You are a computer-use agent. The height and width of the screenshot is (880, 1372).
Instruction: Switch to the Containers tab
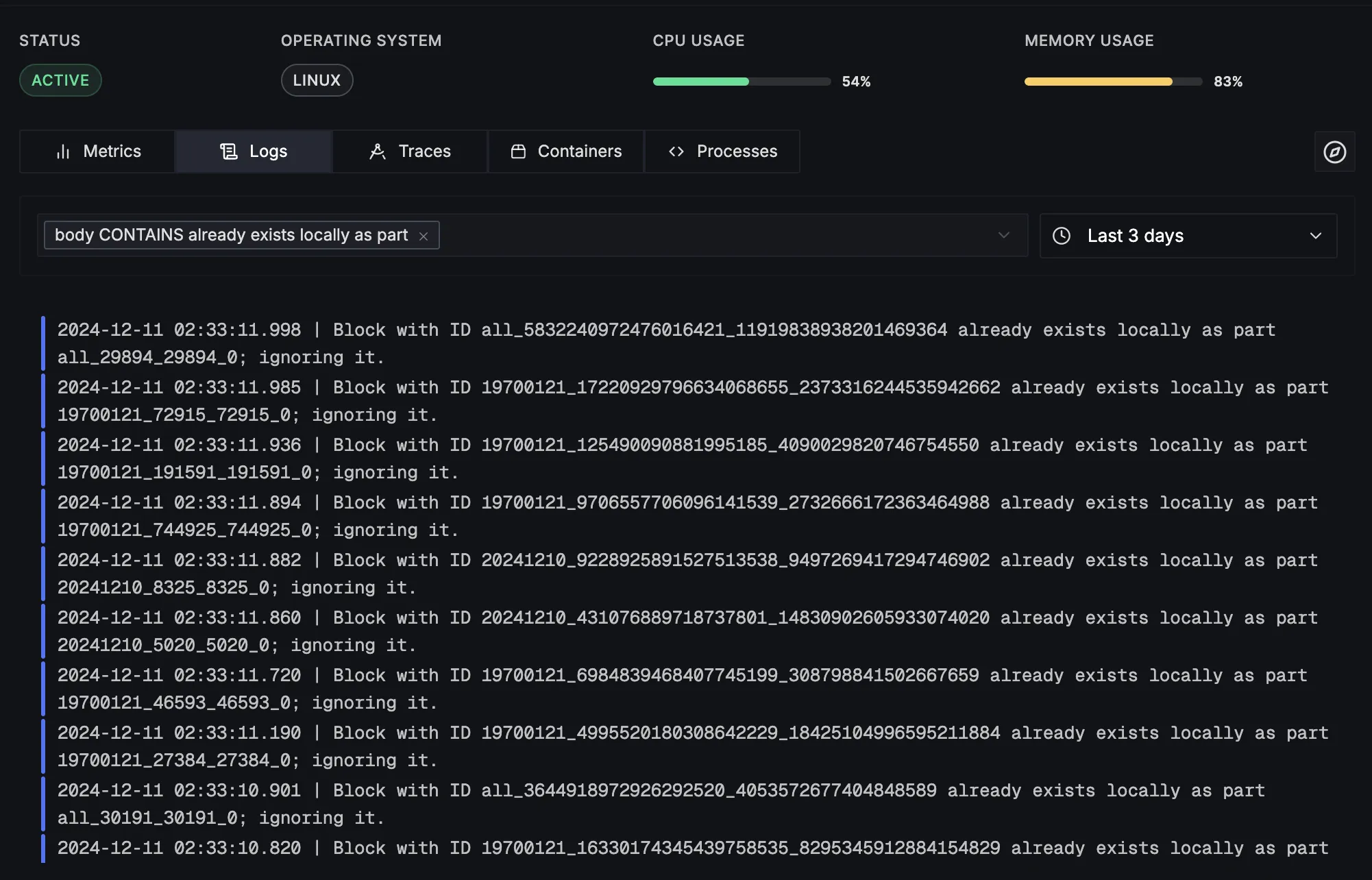click(566, 151)
